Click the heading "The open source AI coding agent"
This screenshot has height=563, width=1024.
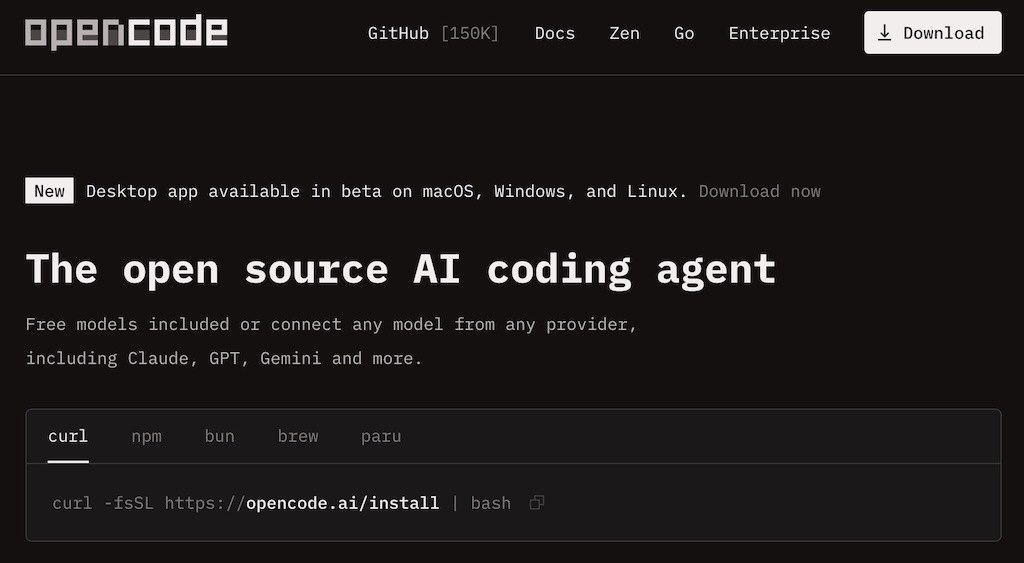[x=400, y=270]
